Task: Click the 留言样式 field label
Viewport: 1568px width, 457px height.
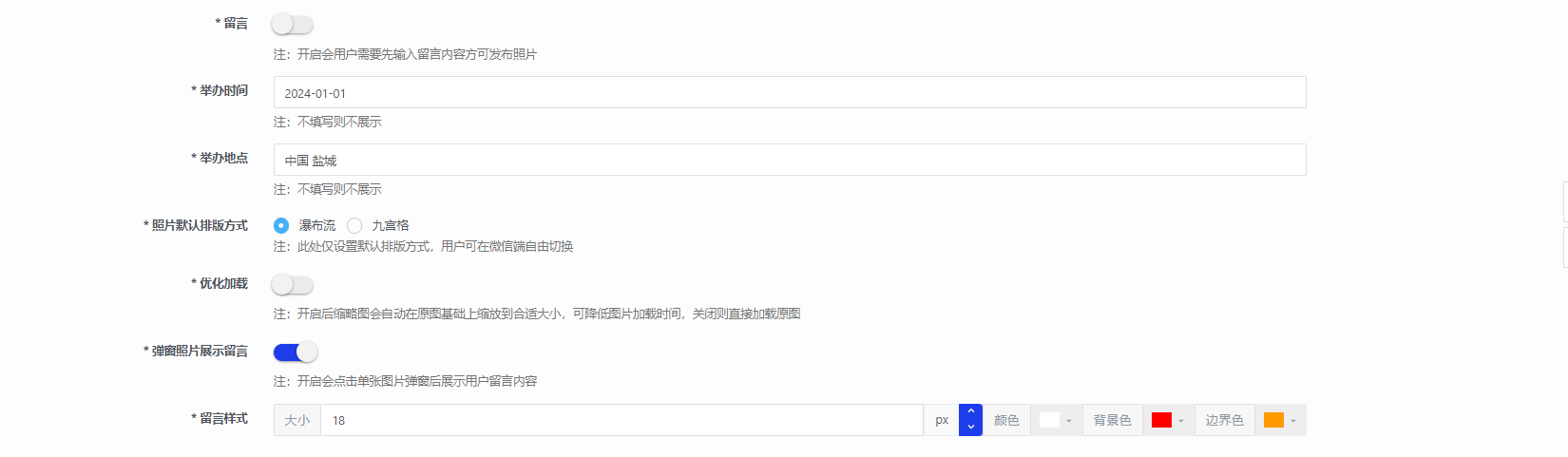Action: pos(220,418)
